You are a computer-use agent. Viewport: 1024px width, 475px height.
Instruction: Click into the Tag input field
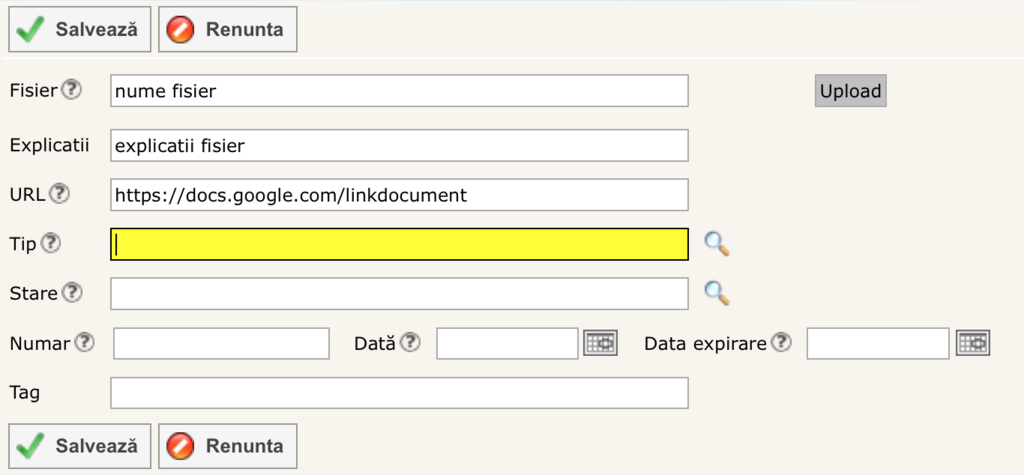pos(399,393)
